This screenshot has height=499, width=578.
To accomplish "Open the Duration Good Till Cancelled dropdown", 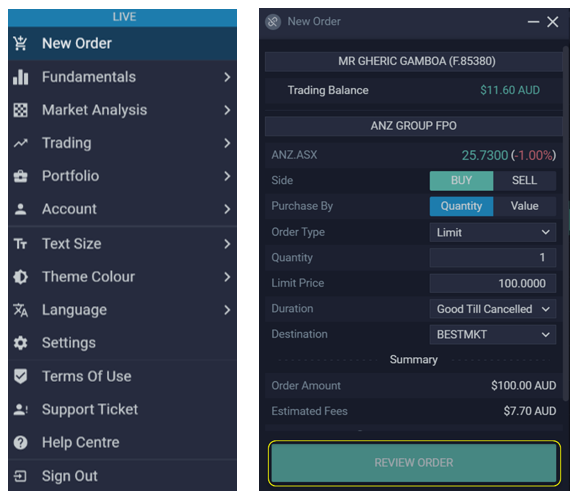I will [492, 309].
